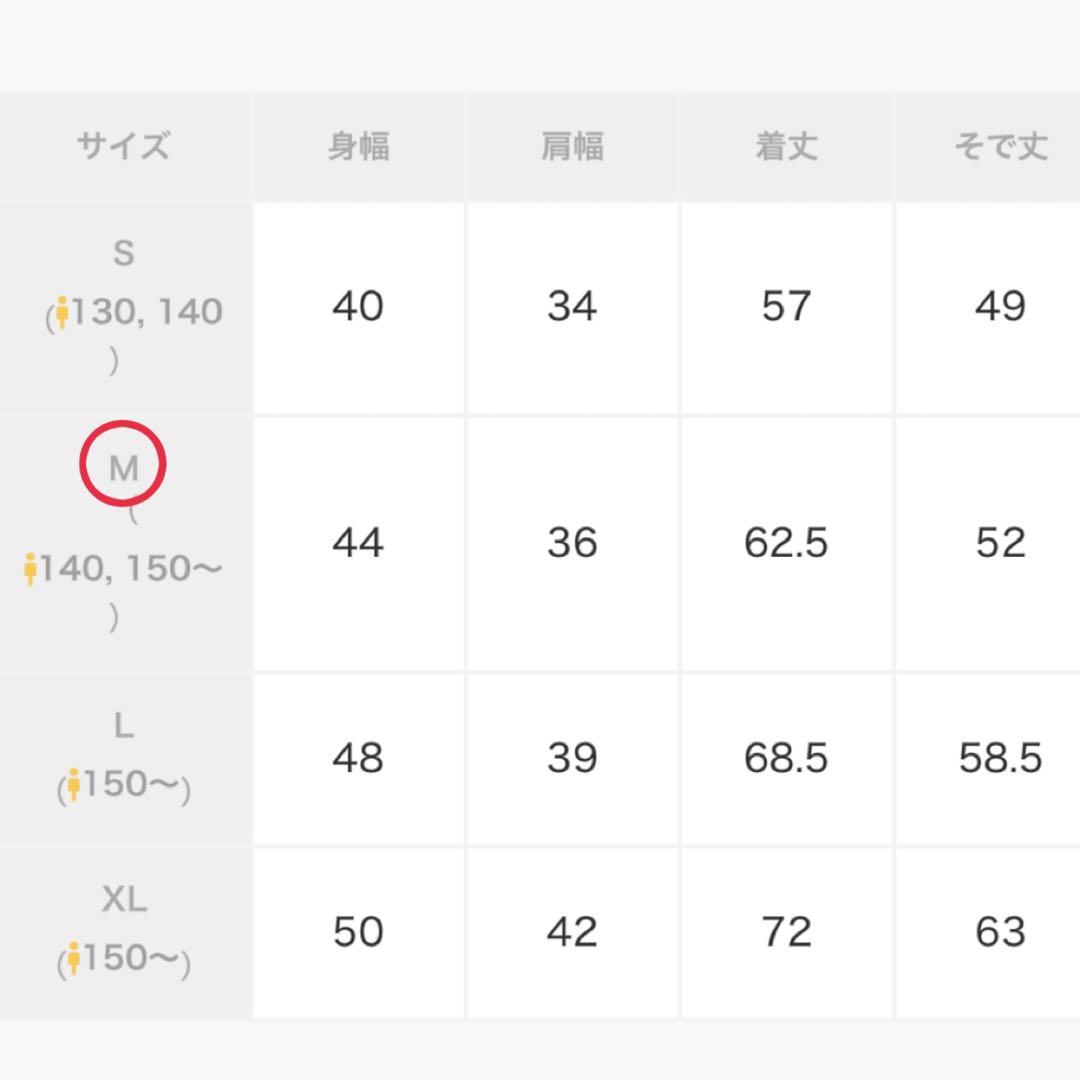This screenshot has width=1080, height=1080.
Task: Click the yellow person icon in L row
Action: pos(73,785)
